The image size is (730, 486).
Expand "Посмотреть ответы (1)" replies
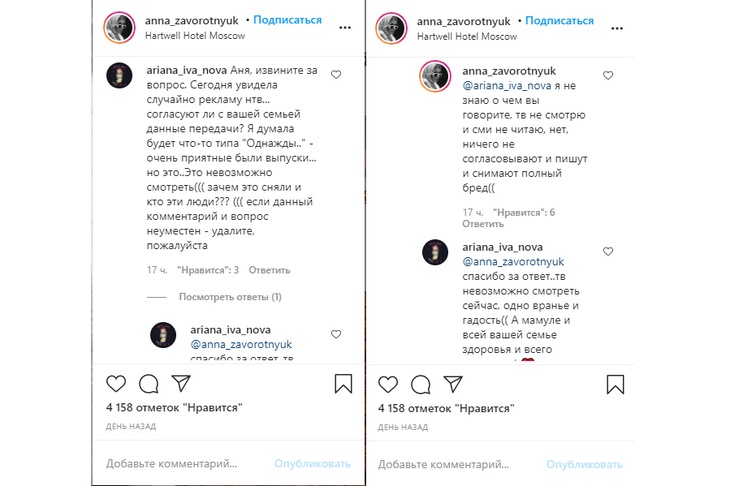[x=230, y=297]
